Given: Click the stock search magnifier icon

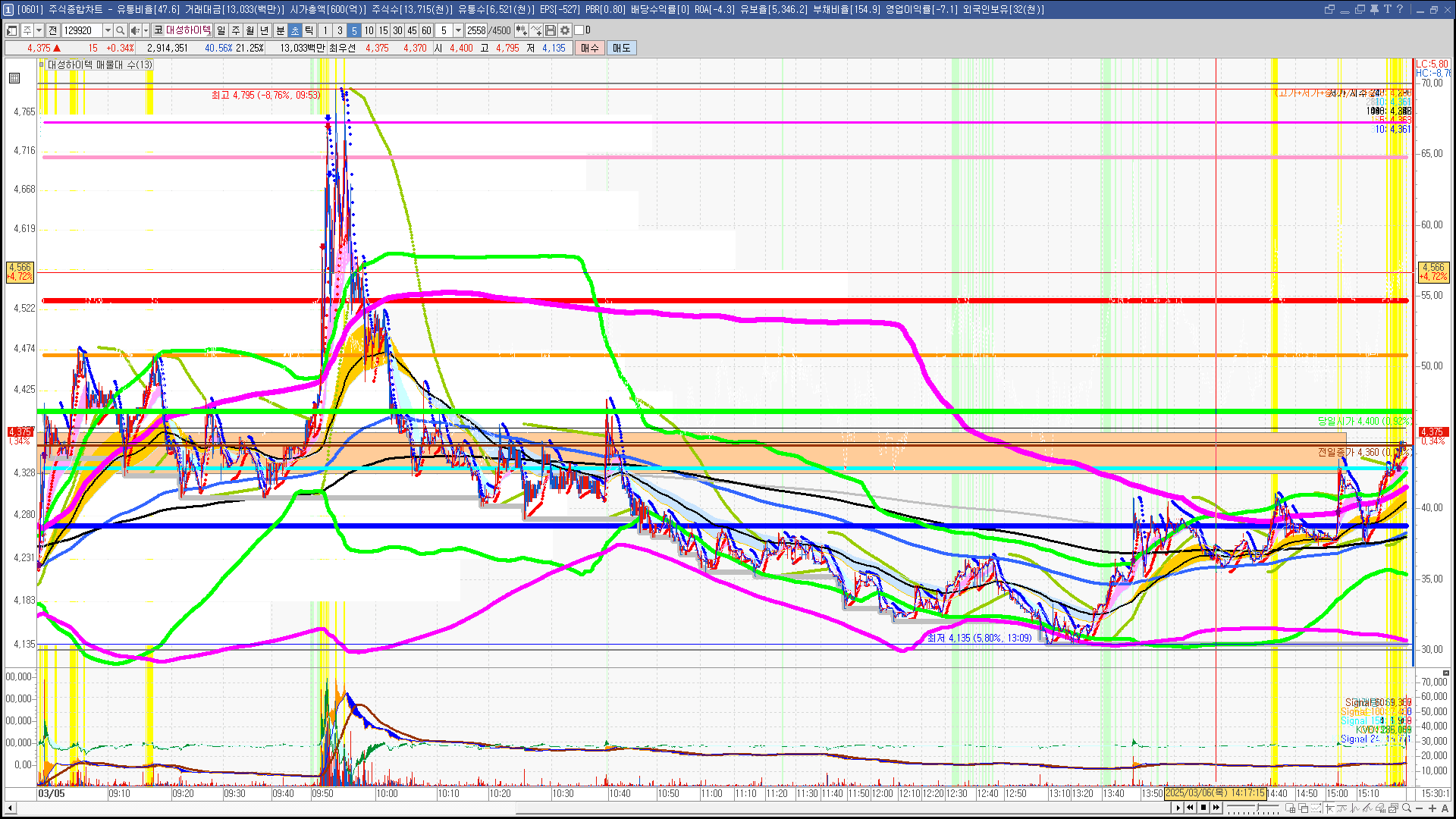Looking at the screenshot, I should pos(120,30).
